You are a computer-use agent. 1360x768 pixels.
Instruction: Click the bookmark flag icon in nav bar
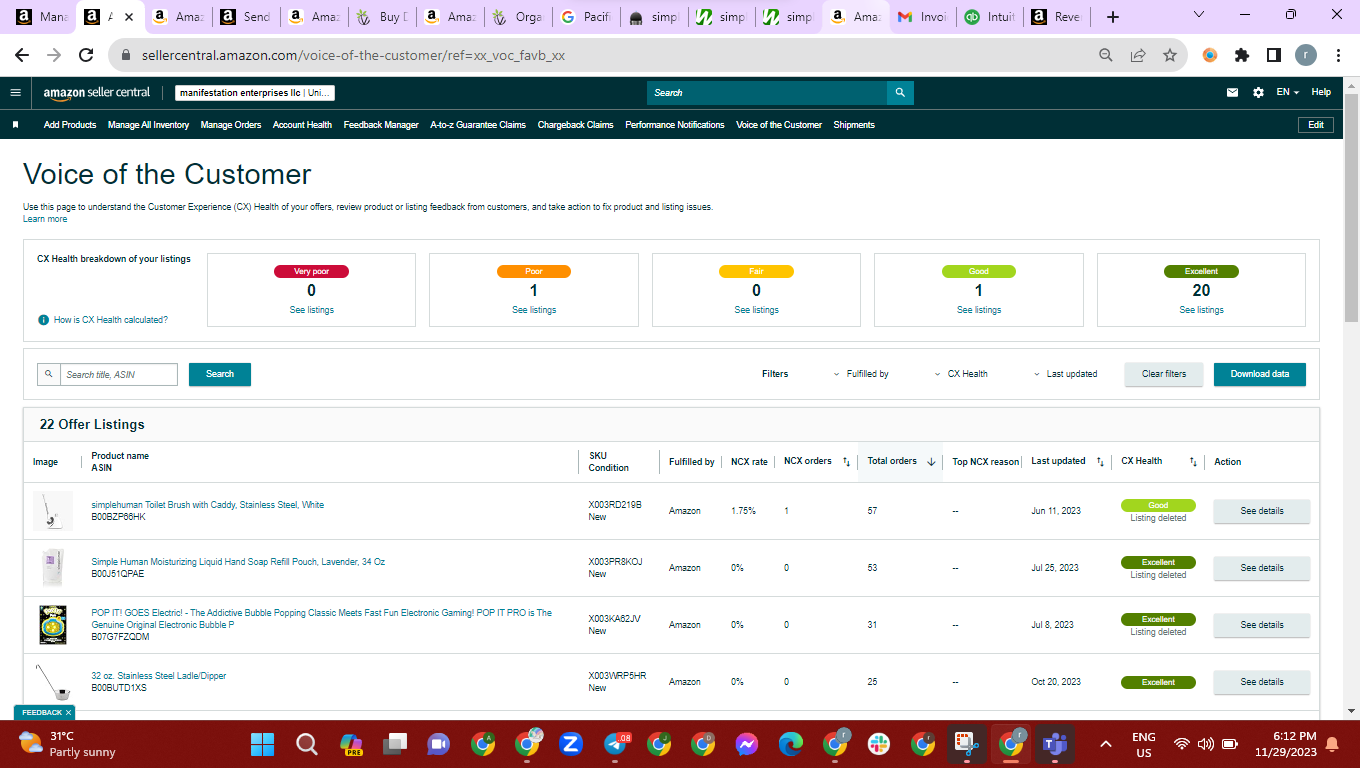click(x=16, y=125)
